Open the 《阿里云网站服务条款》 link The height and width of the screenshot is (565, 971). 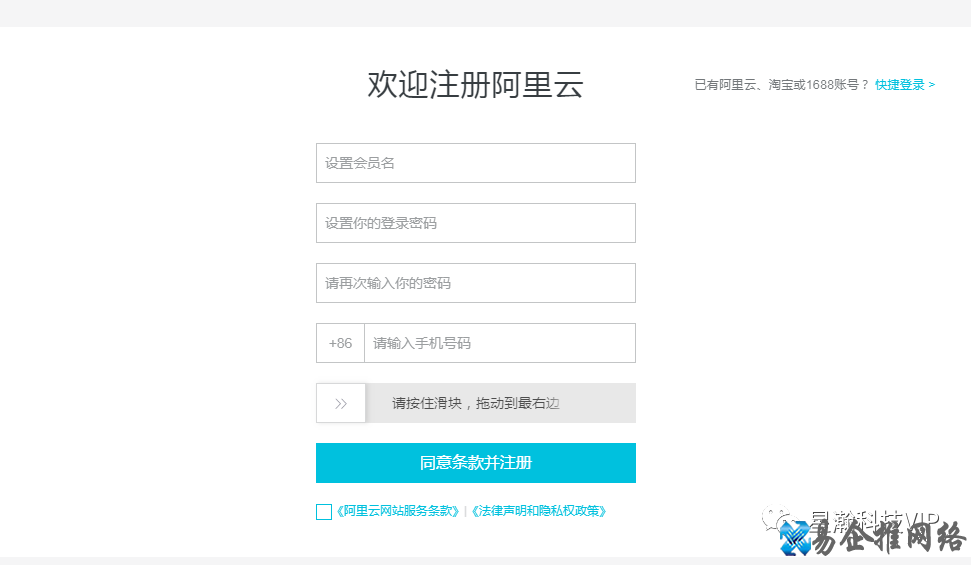coord(398,511)
